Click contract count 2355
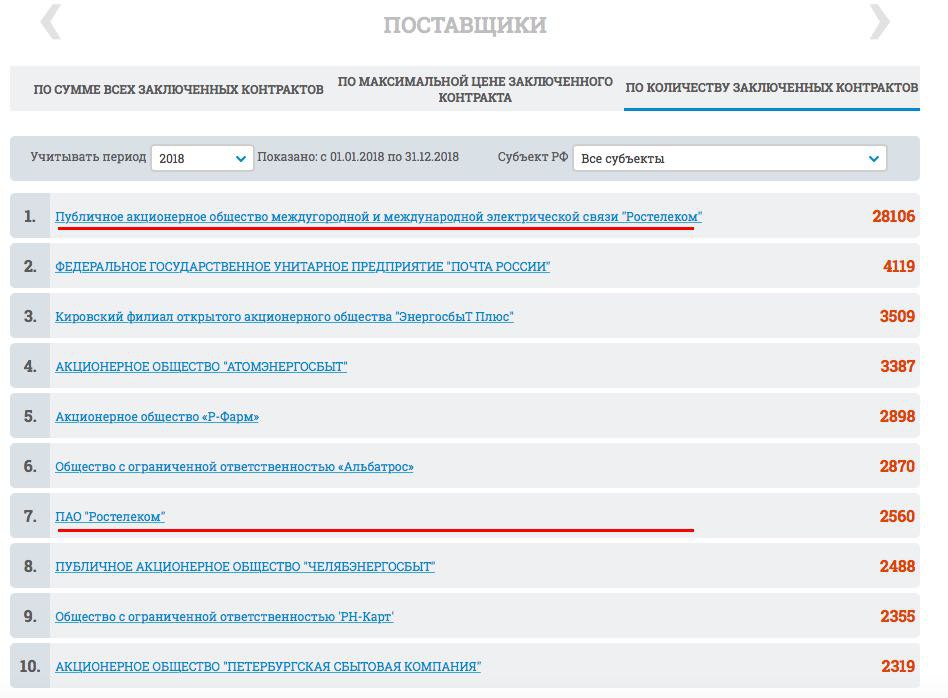Screen dimensions: 948x698 pos(897,616)
